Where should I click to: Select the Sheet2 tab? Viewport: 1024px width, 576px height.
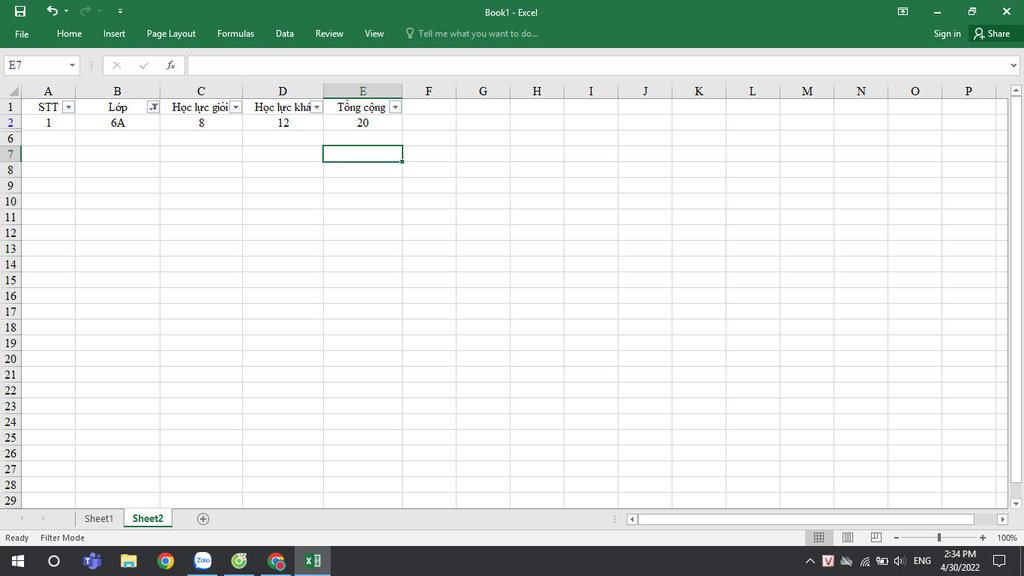point(148,519)
